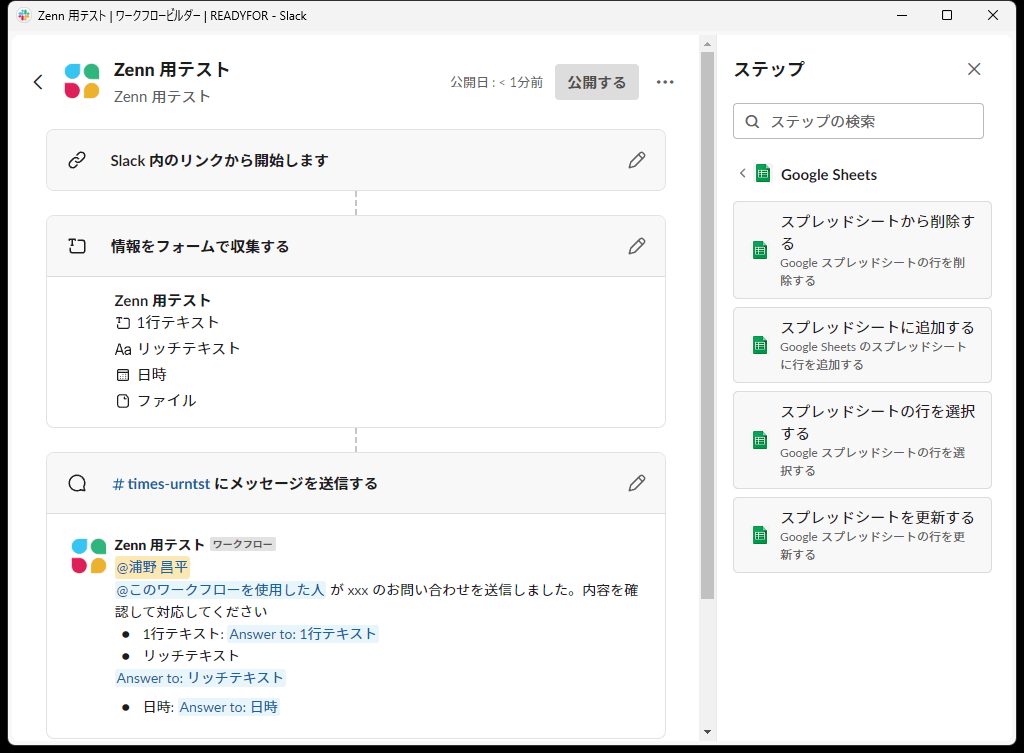The image size is (1024, 753).
Task: Click the 公開する publish button
Action: click(596, 82)
